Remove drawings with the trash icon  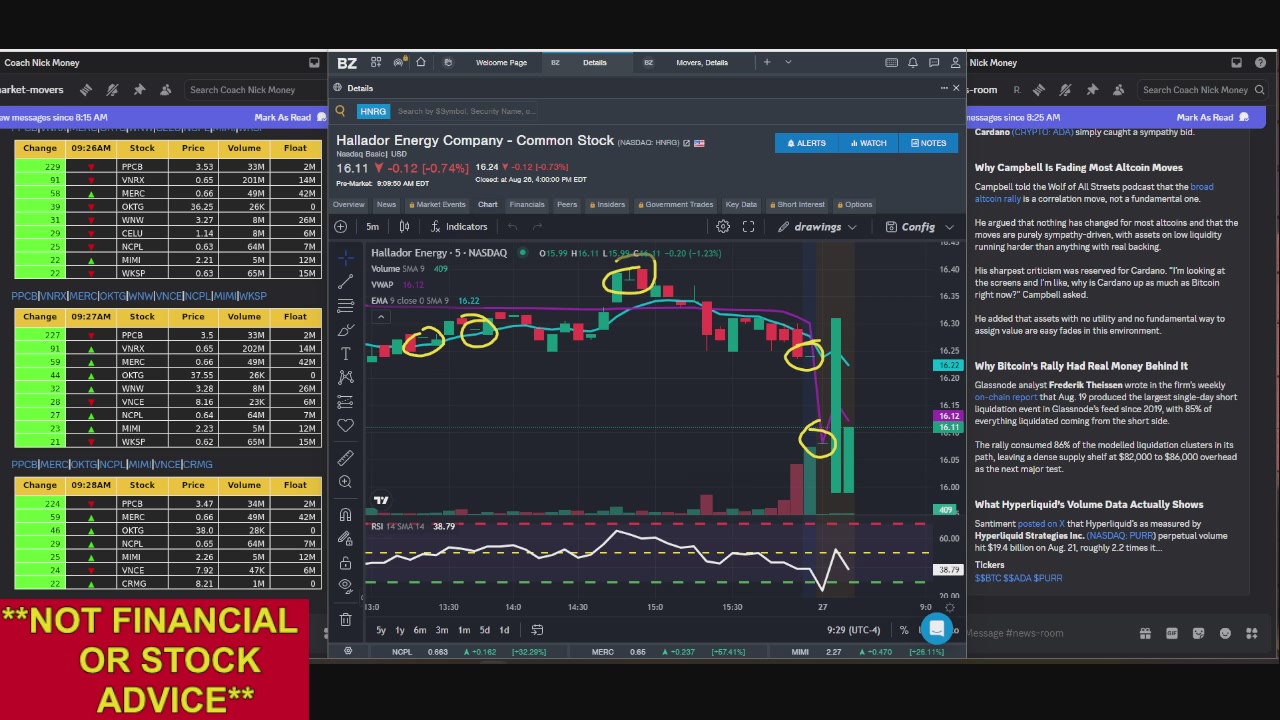pos(346,620)
